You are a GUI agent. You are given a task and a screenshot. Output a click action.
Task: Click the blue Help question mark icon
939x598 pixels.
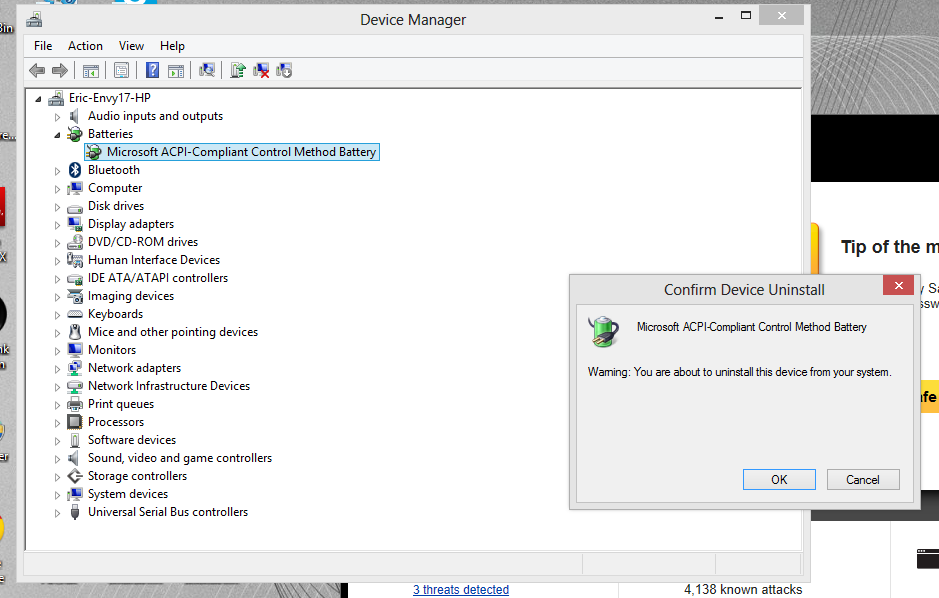click(153, 71)
